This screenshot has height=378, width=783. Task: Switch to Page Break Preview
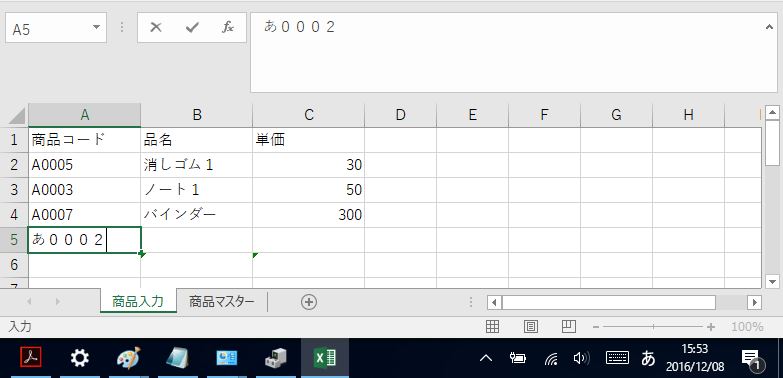[569, 327]
